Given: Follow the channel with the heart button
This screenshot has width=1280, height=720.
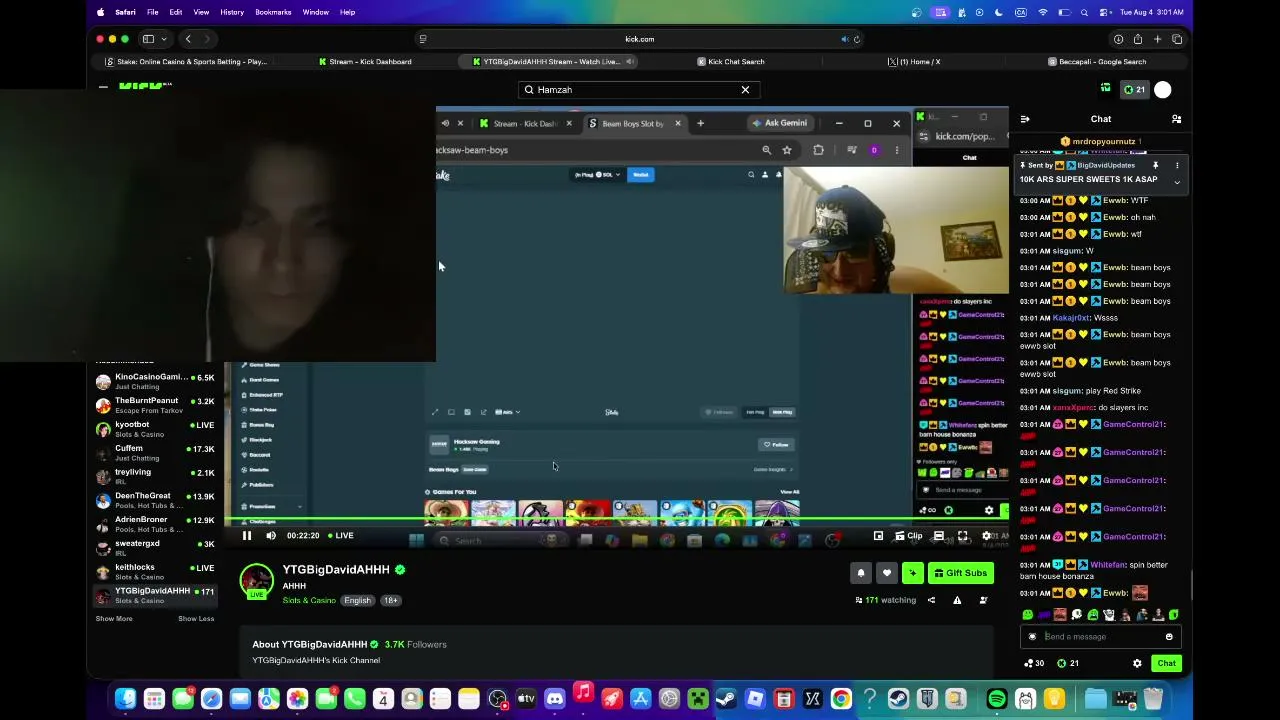Looking at the screenshot, I should pyautogui.click(x=887, y=573).
